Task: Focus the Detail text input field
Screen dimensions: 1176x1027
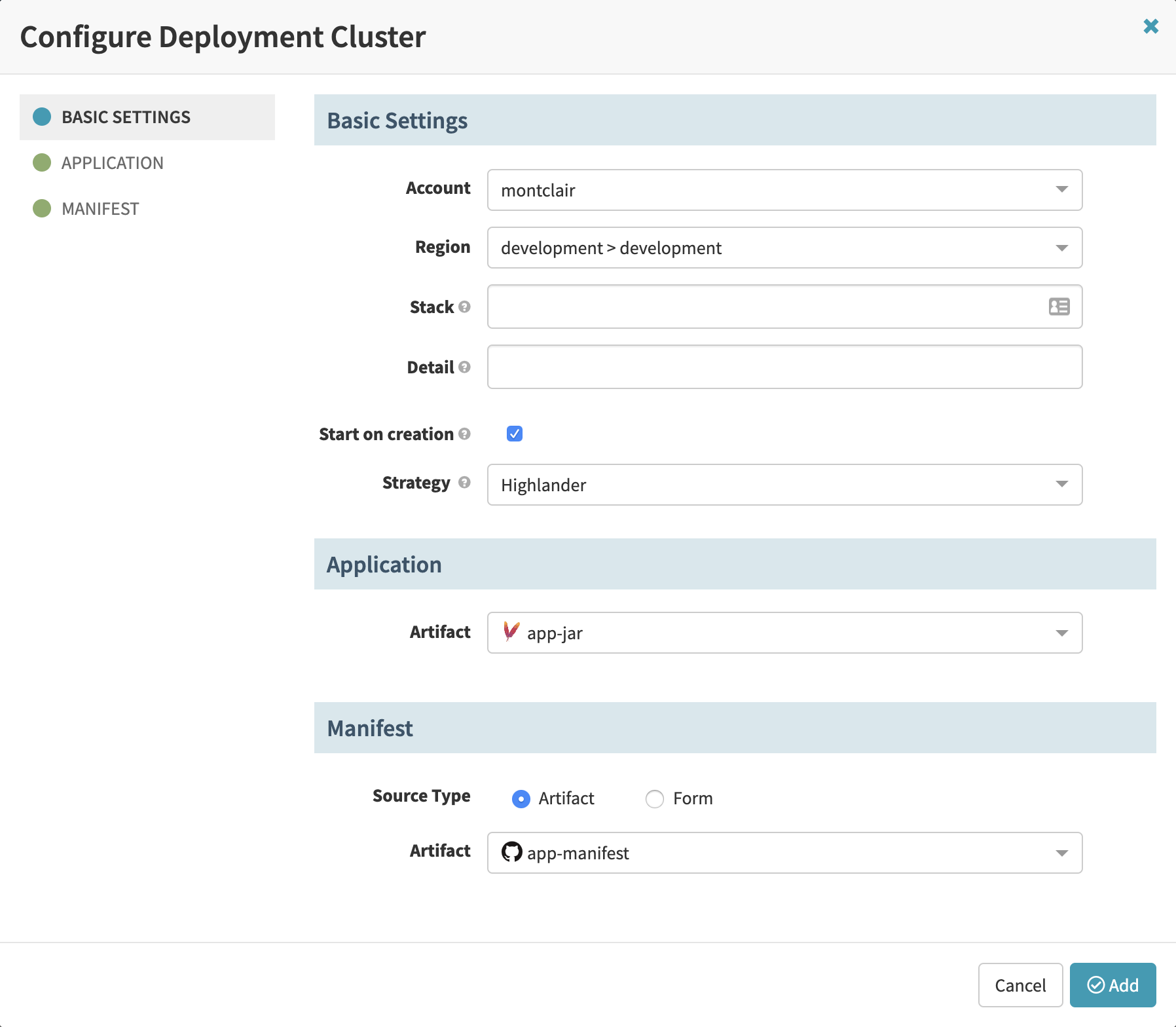Action: point(784,367)
